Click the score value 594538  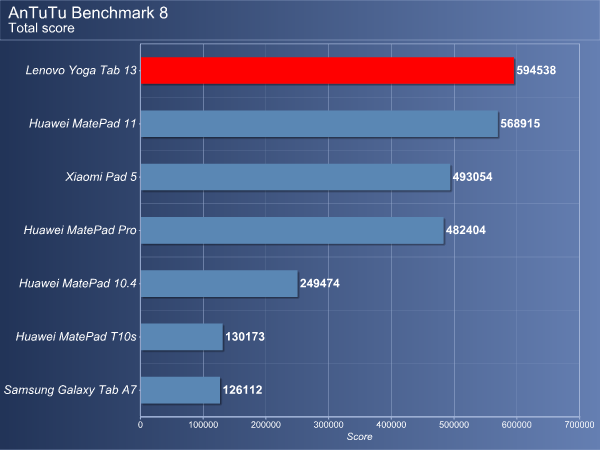[536, 70]
